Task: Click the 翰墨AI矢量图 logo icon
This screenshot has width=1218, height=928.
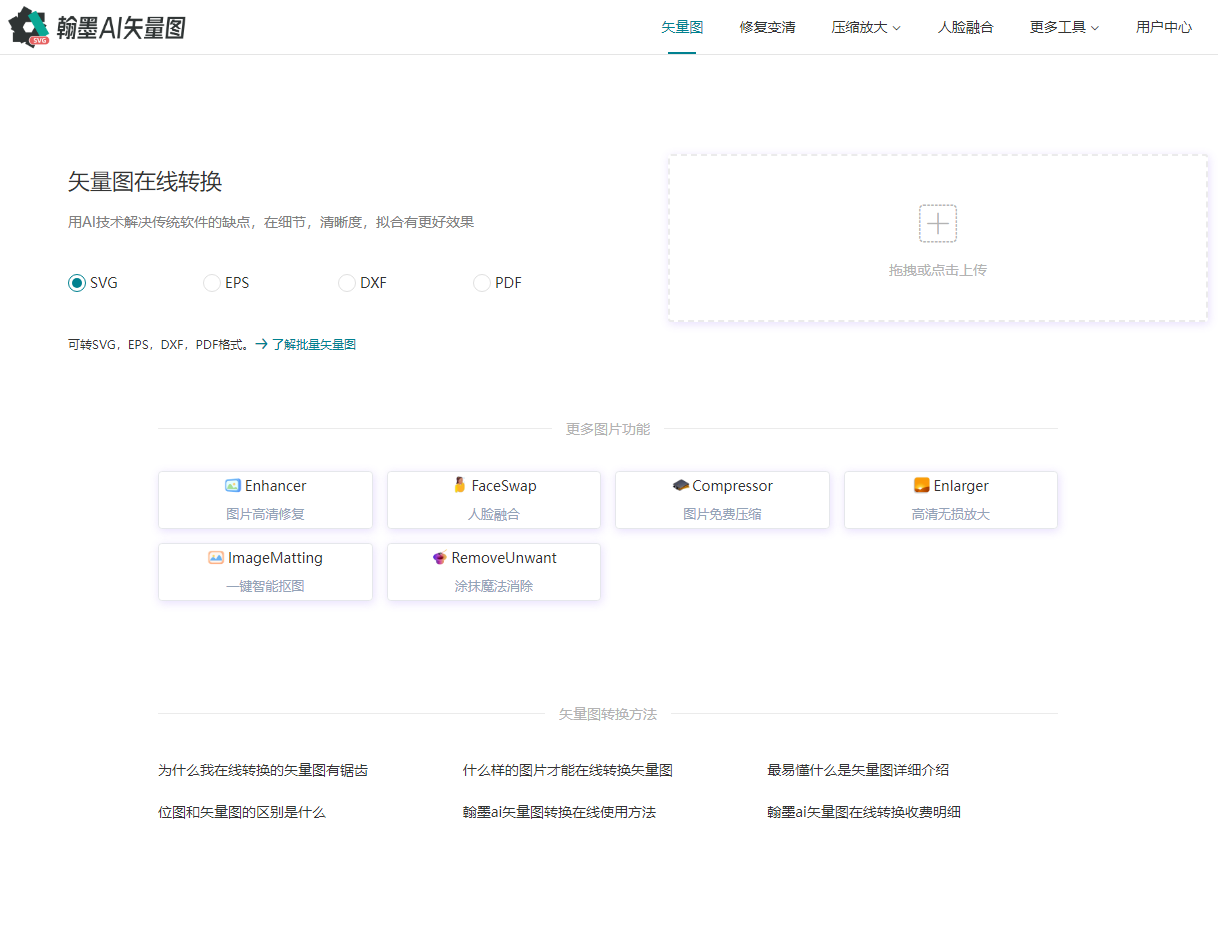Action: tap(29, 27)
